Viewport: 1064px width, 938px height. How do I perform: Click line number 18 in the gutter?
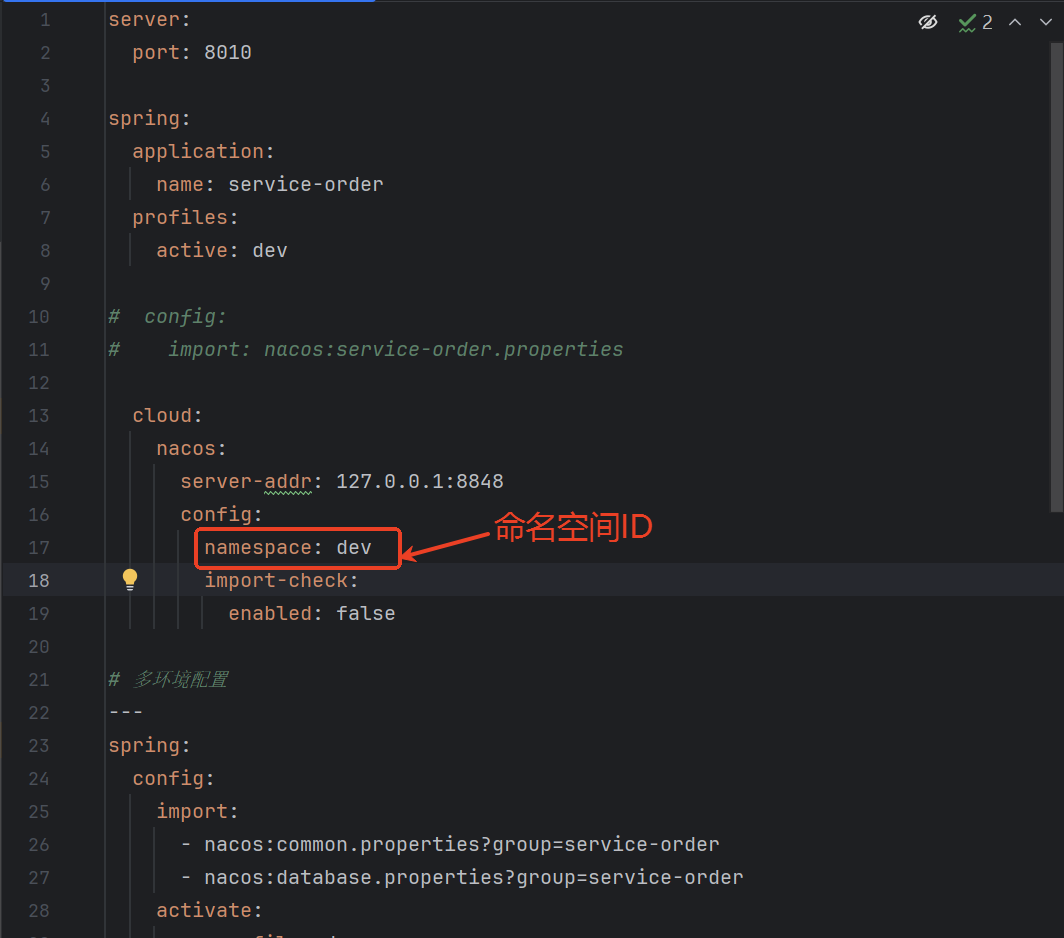(39, 581)
